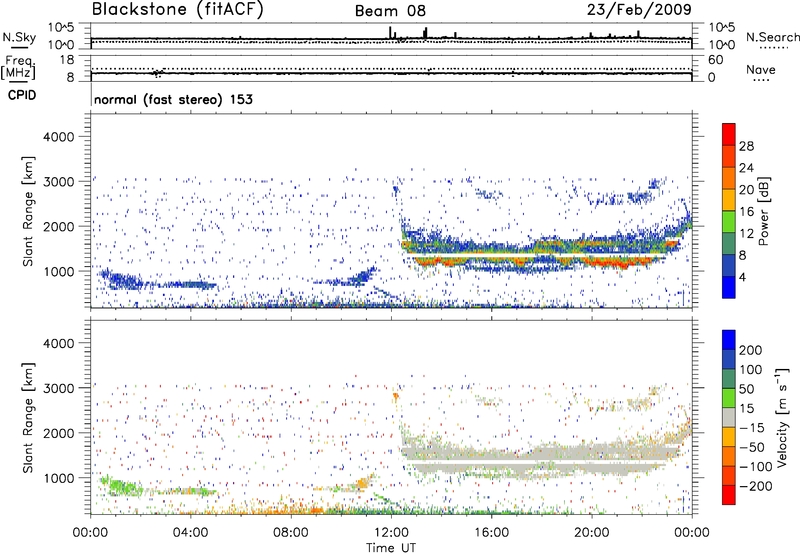Viewport: 800px width, 554px height.
Task: Click the "60" tick on the Nave axis
Action: tap(715, 60)
